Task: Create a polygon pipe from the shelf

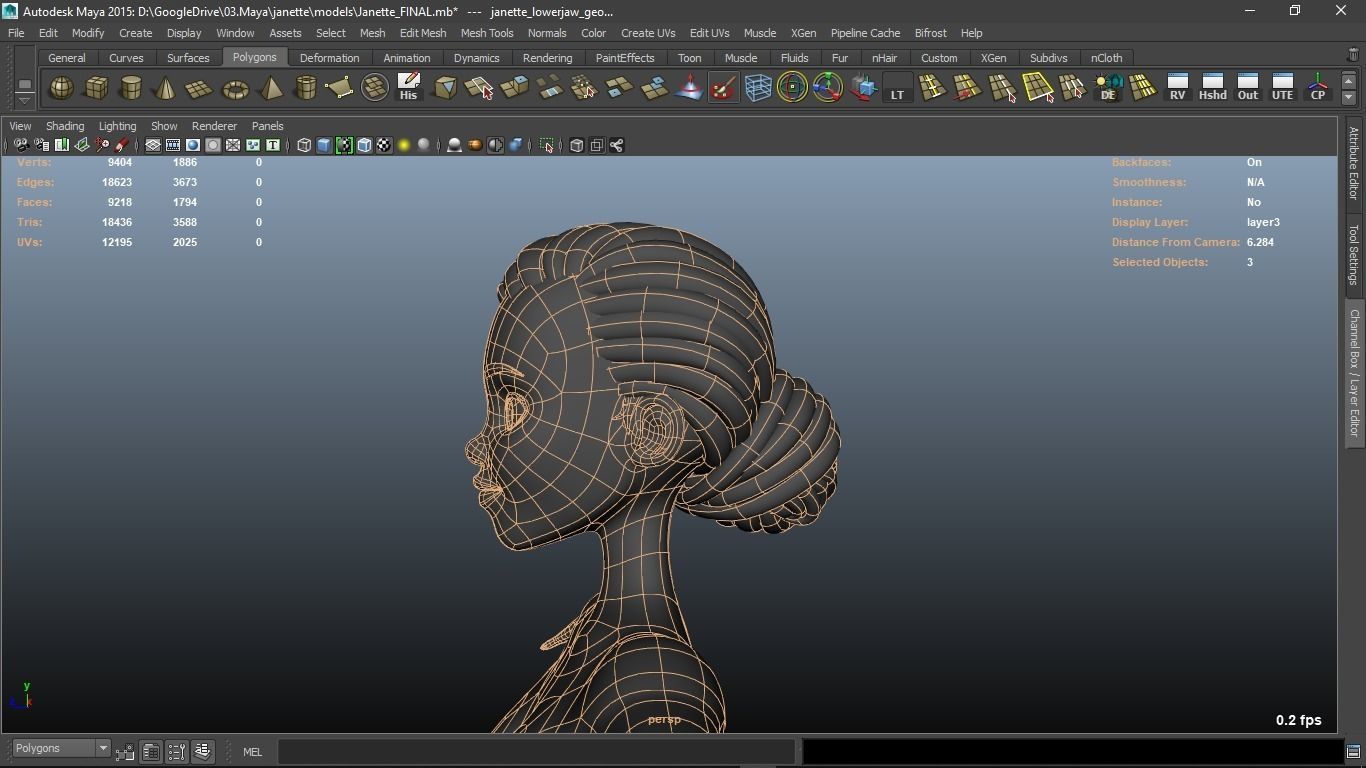Action: click(305, 88)
